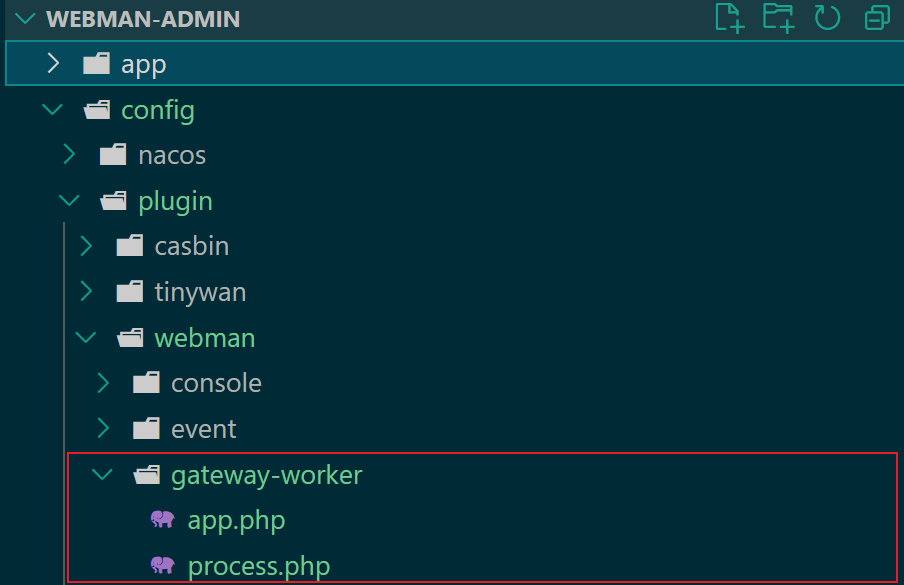
Task: Click the PHP elephant icon beside process.php
Action: click(163, 565)
